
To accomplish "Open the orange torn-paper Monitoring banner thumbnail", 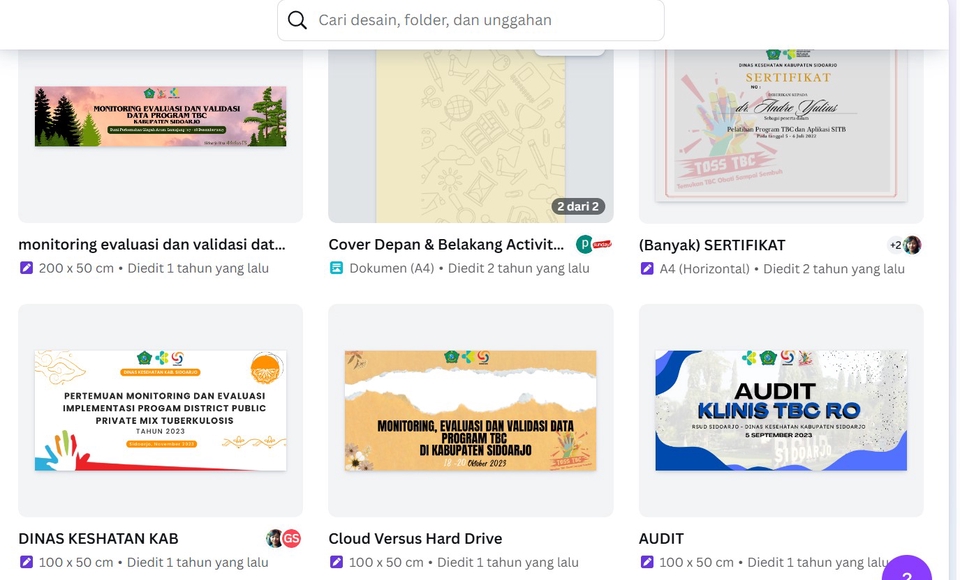I will pos(470,410).
